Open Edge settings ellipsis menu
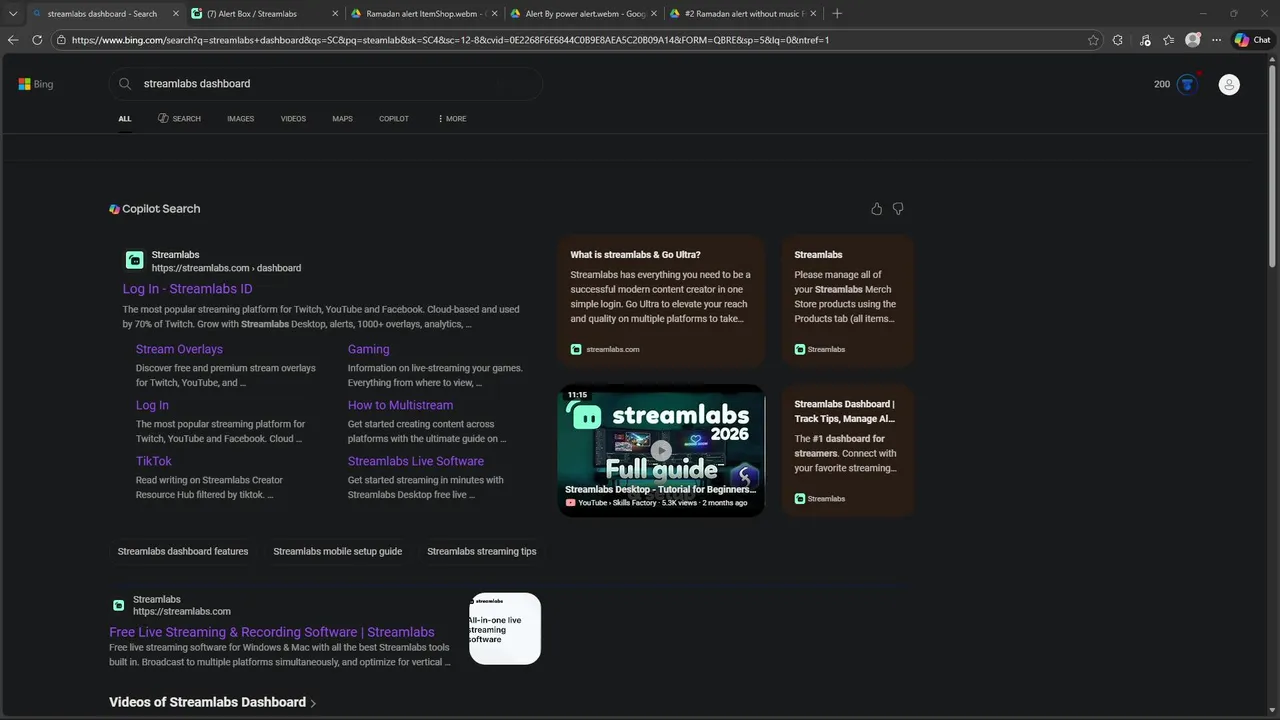 tap(1216, 40)
